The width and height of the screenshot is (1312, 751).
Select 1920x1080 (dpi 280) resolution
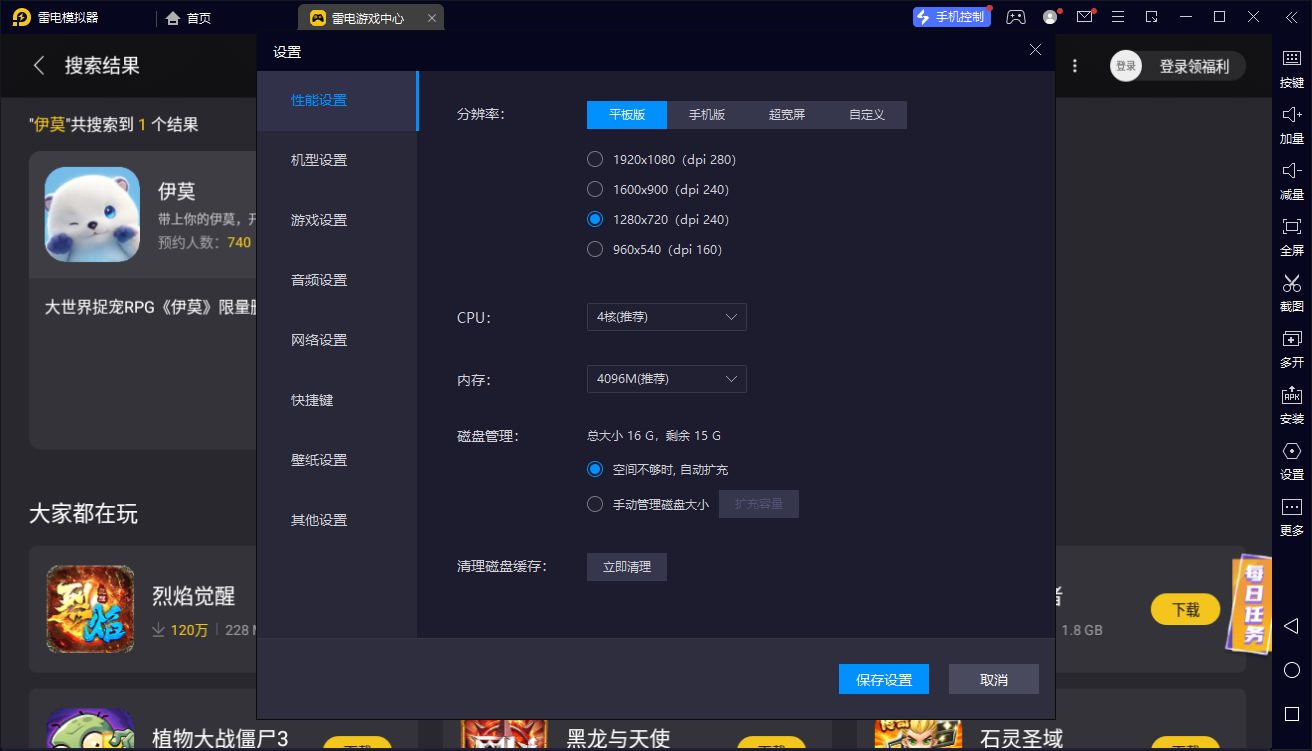pyautogui.click(x=595, y=159)
